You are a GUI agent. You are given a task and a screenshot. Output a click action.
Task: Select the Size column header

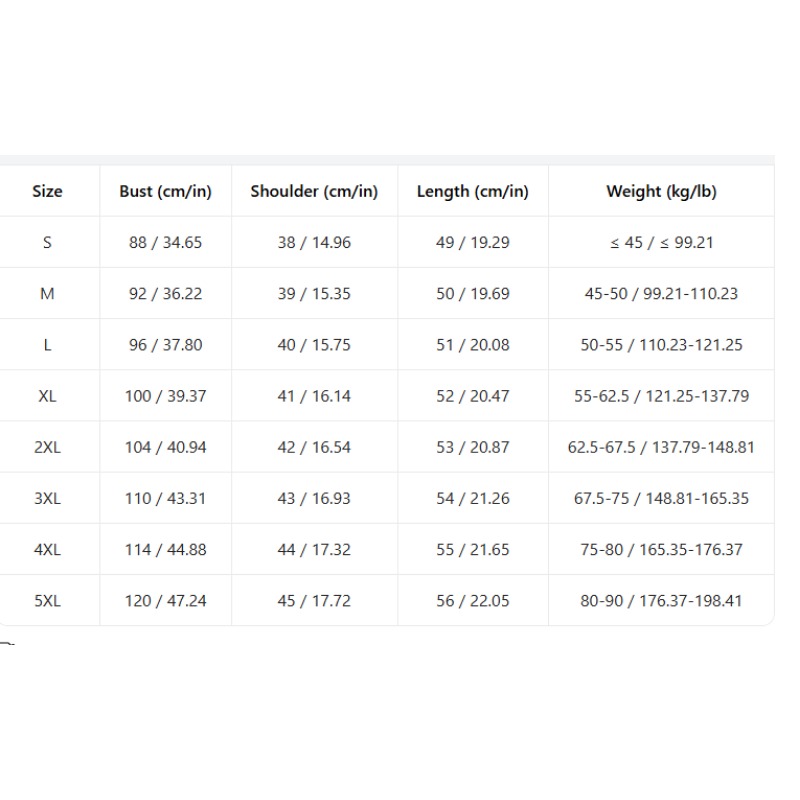(x=47, y=191)
